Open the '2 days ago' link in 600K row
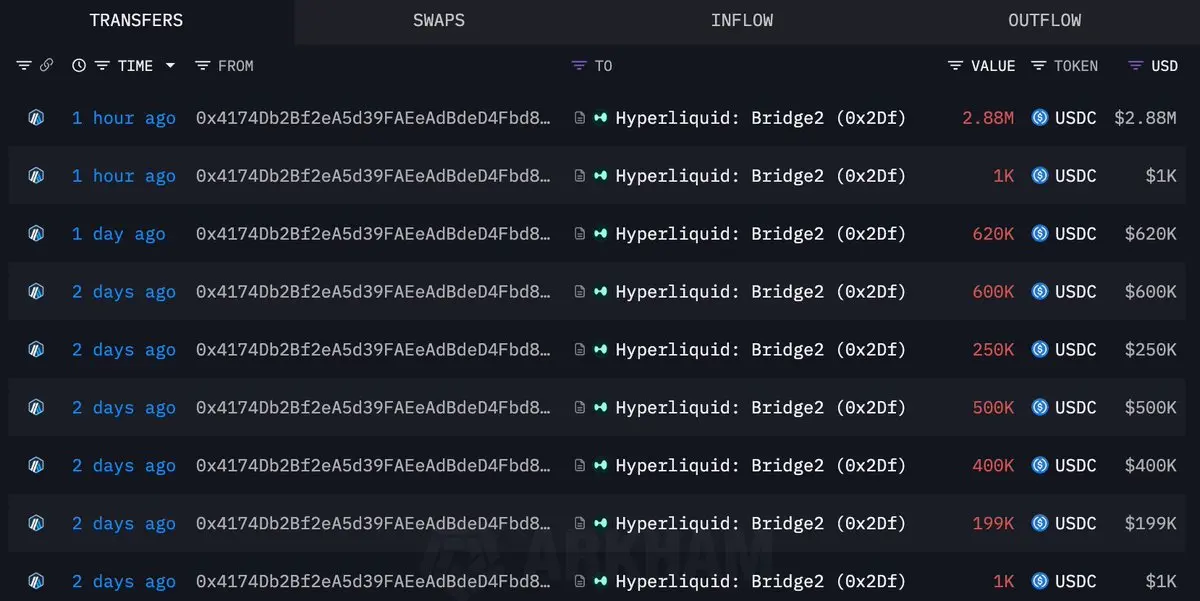 pyautogui.click(x=124, y=292)
